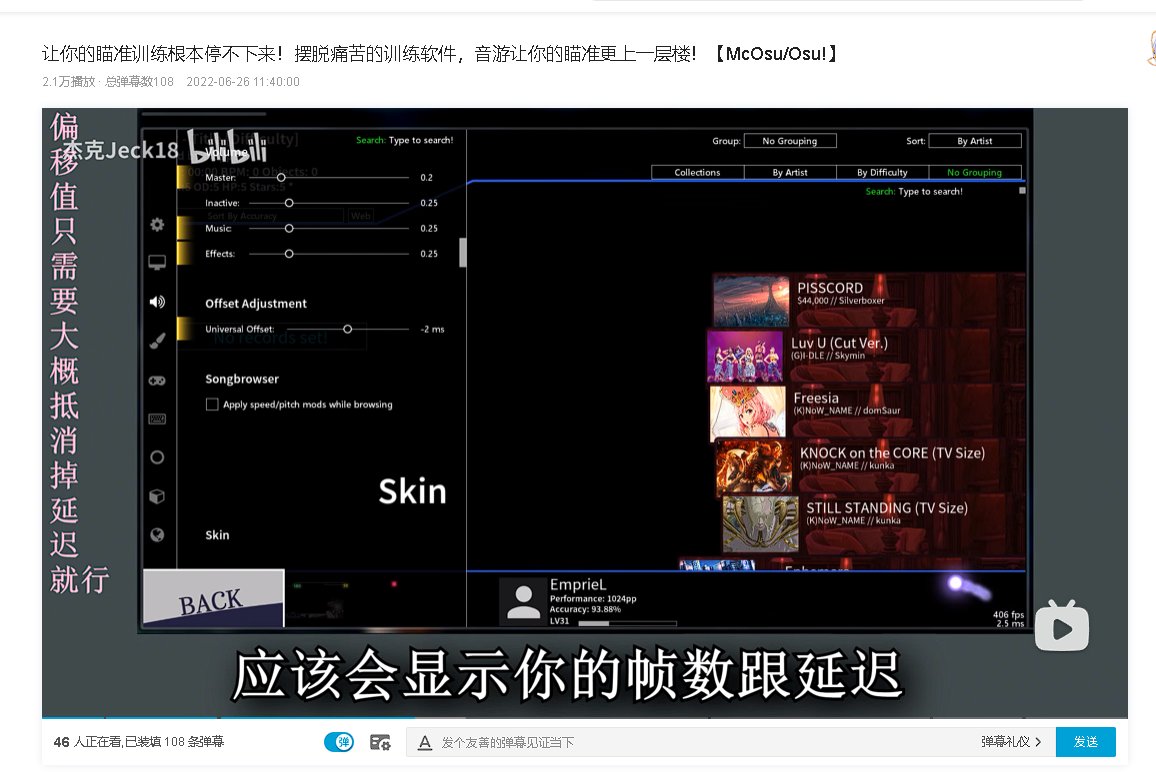Click the EmprieL user avatar icon

523,602
